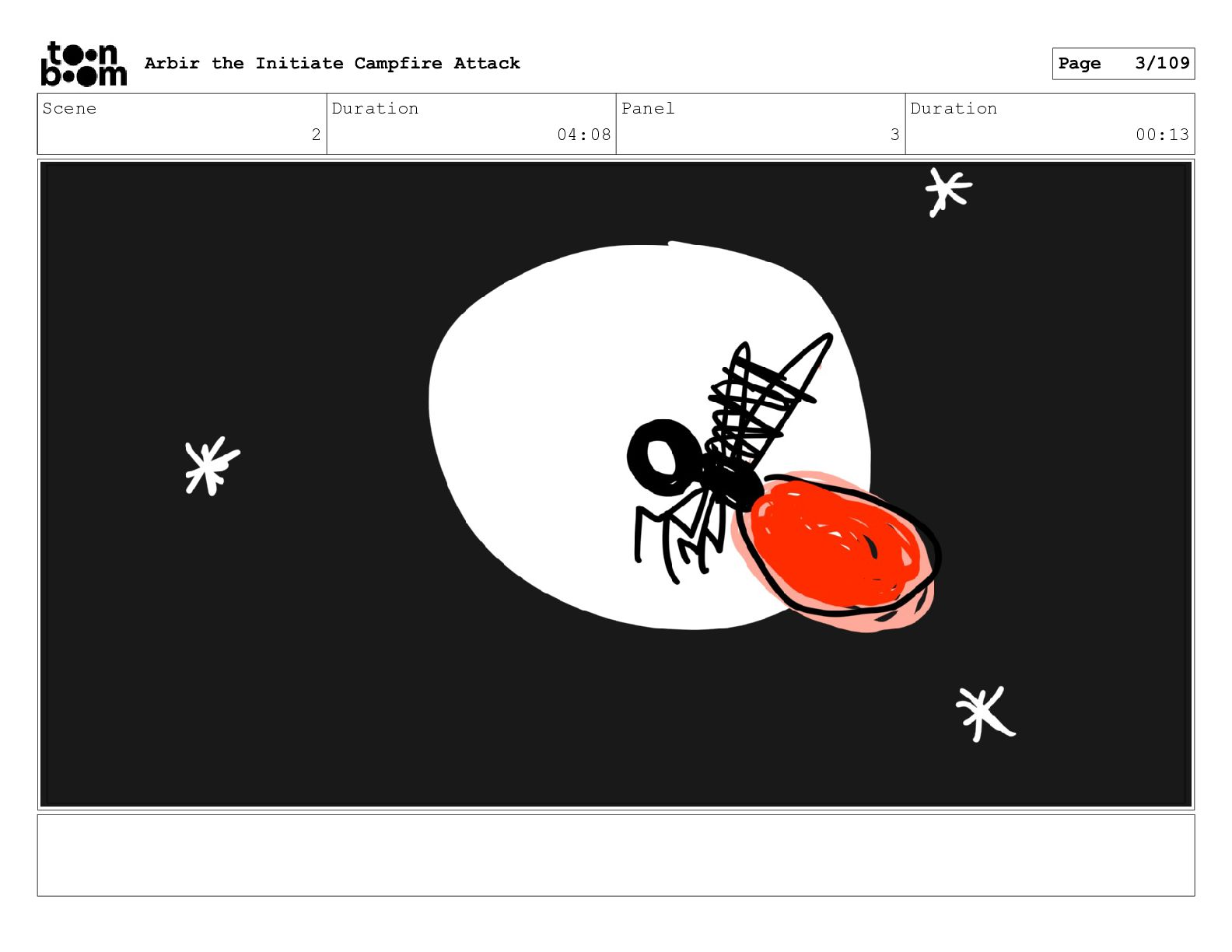Click the Panel label
Screen dimensions: 1232x952
point(648,108)
